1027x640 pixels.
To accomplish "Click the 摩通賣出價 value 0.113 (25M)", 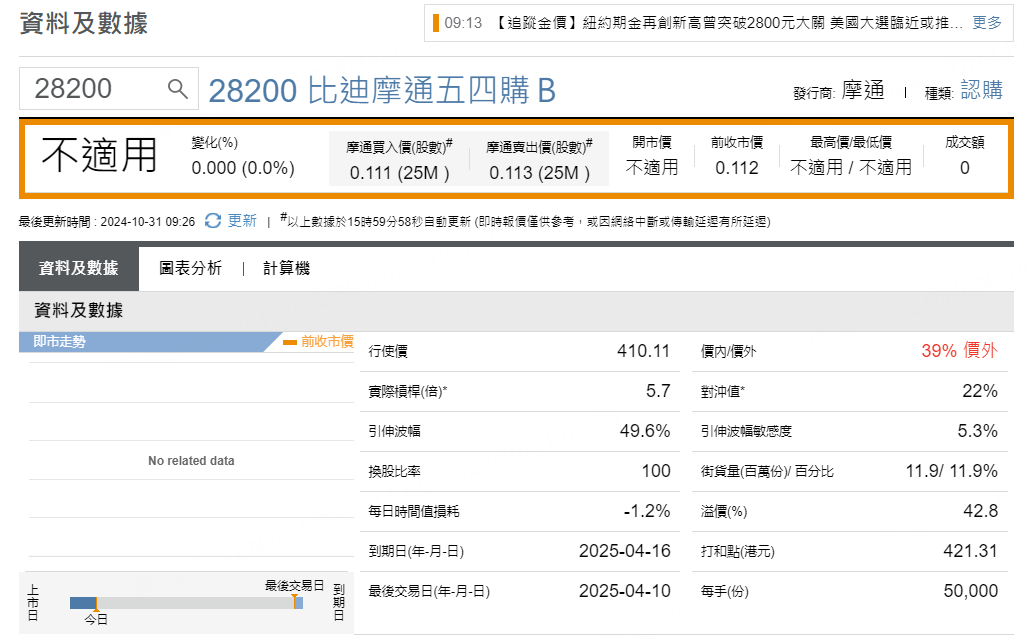I will pyautogui.click(x=540, y=173).
